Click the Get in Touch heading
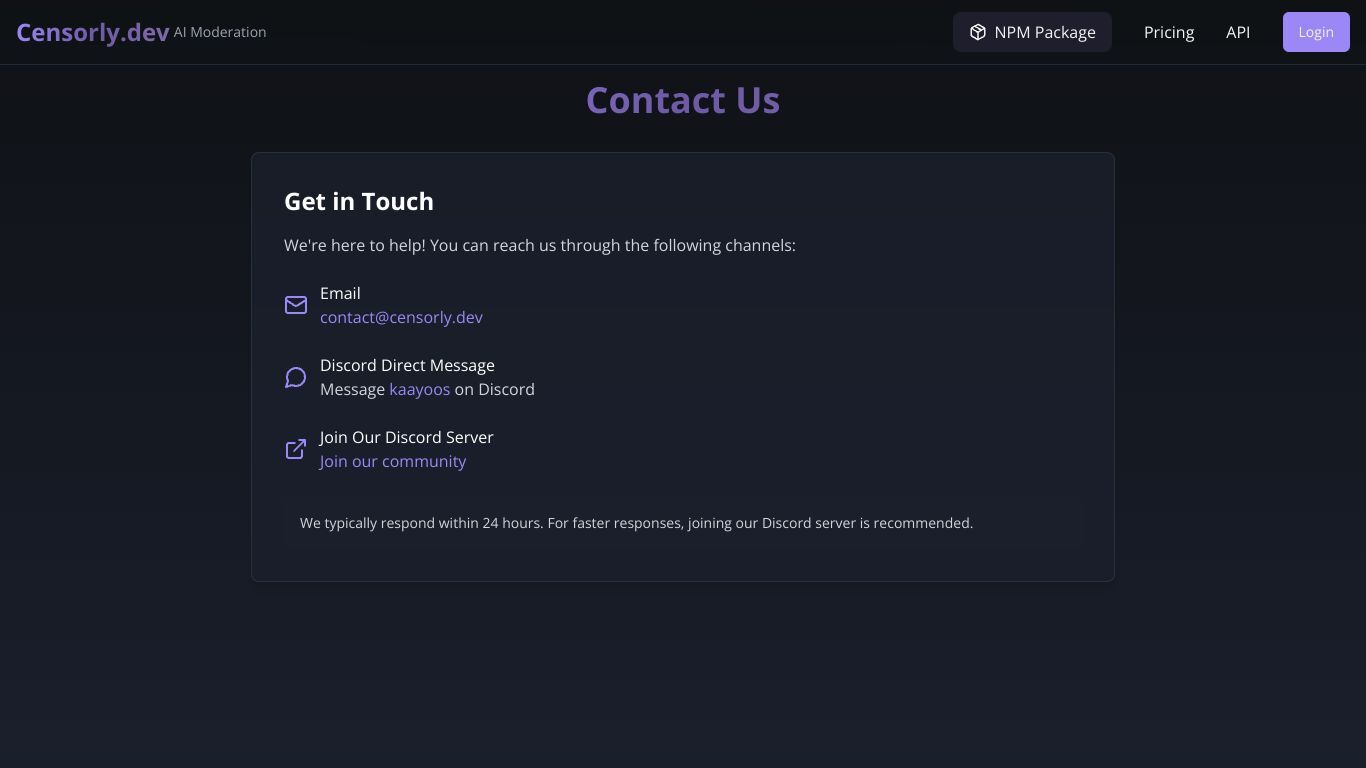The image size is (1366, 768). [x=359, y=201]
